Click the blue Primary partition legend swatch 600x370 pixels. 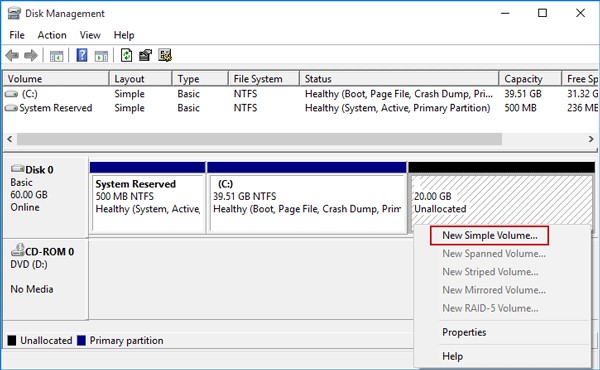click(81, 341)
